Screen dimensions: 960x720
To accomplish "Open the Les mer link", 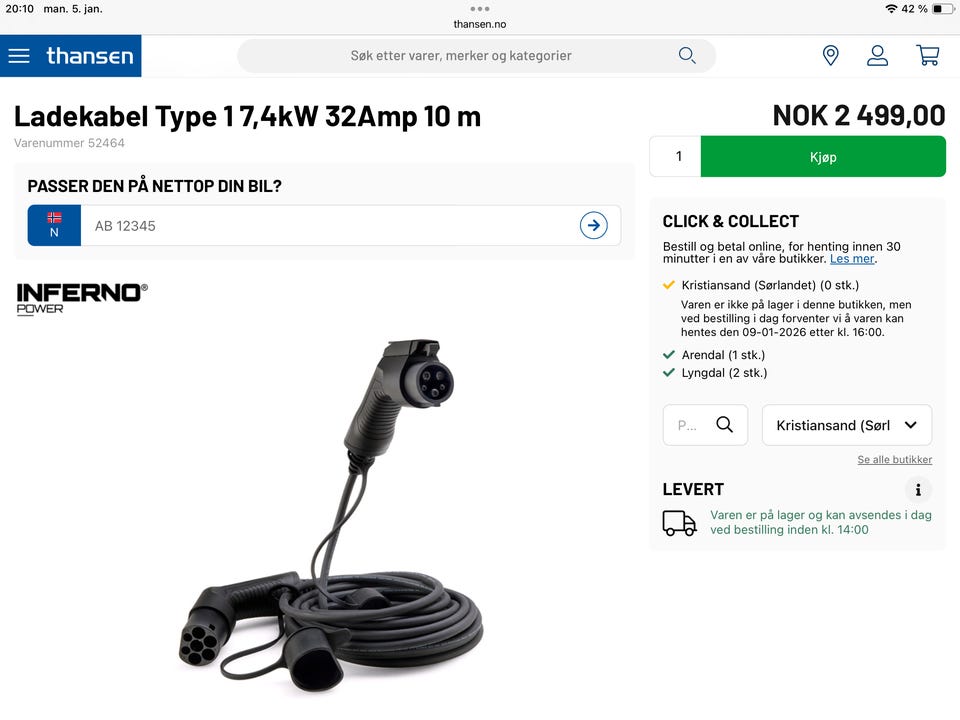I will [852, 259].
